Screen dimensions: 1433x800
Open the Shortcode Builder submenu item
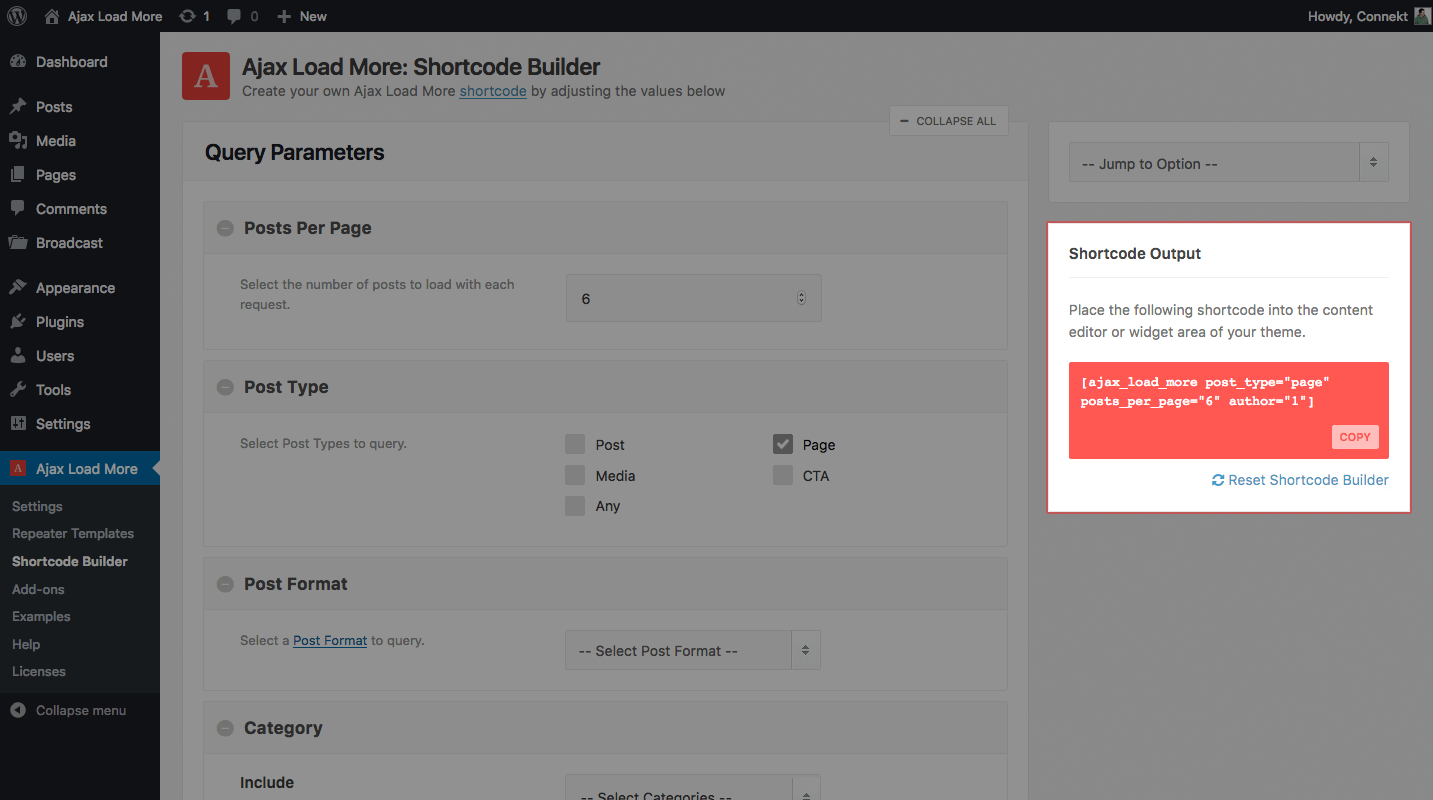70,561
